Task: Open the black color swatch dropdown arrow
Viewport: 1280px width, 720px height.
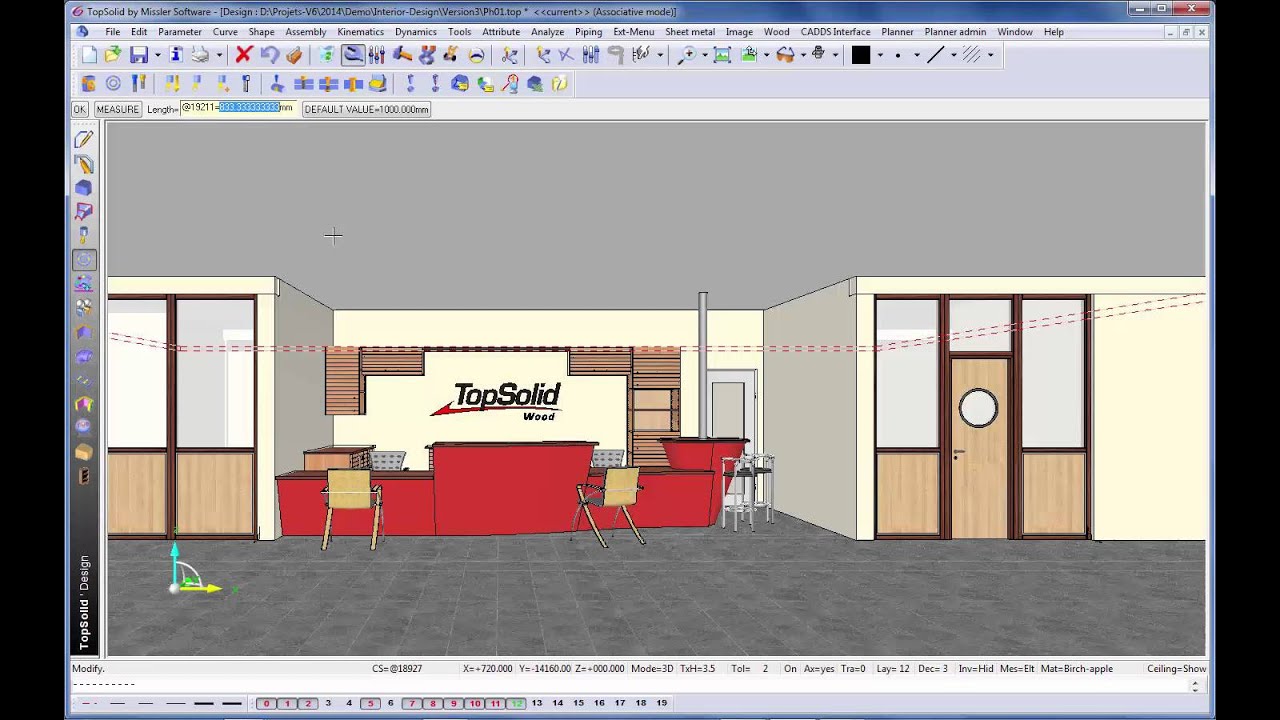Action: click(879, 55)
